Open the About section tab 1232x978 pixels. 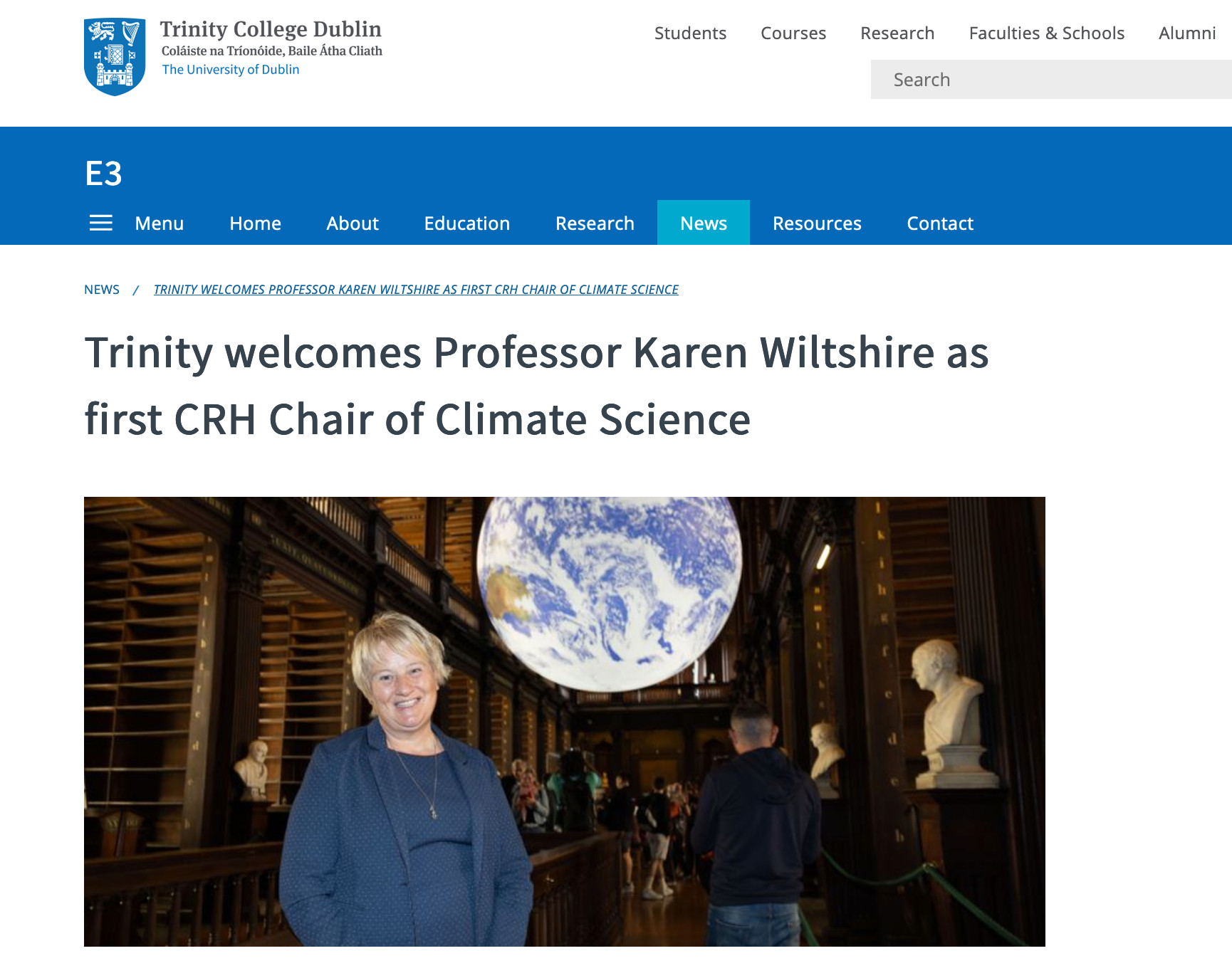click(x=353, y=224)
